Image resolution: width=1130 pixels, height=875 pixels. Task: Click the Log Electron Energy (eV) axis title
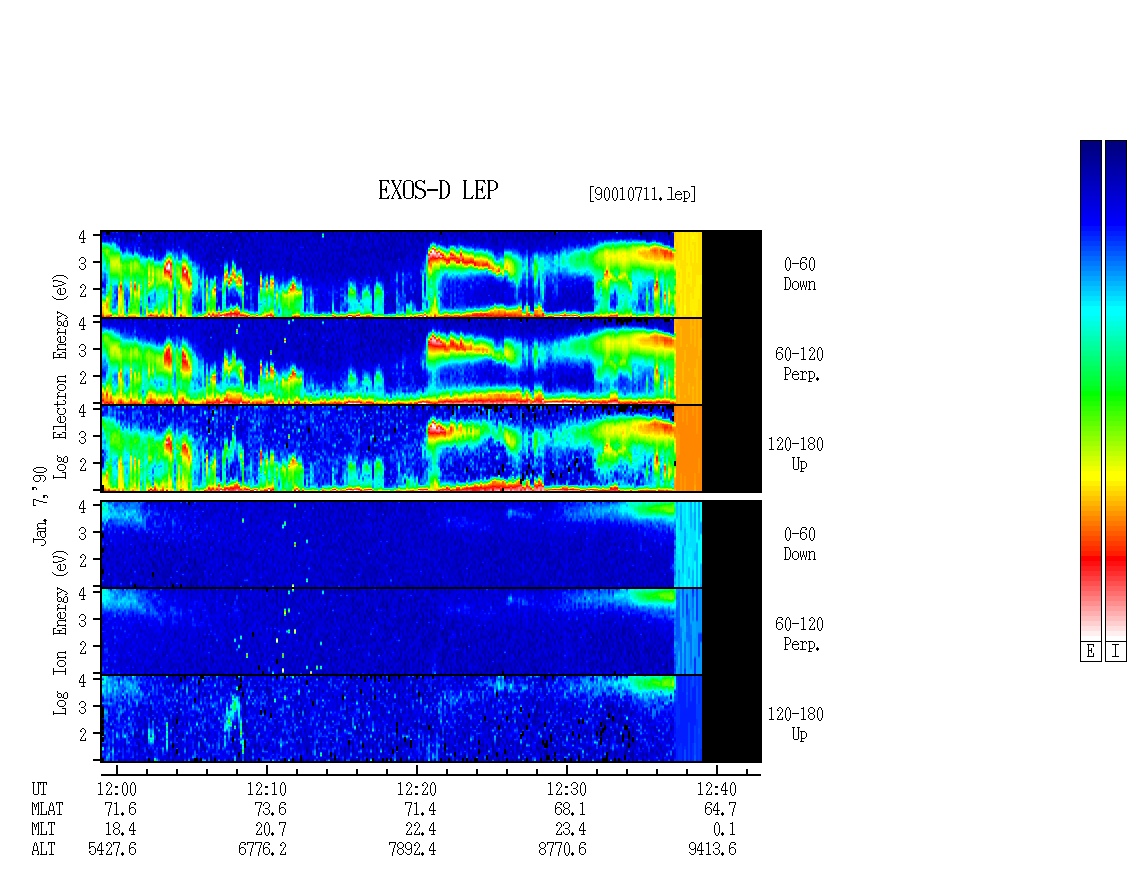tap(61, 376)
